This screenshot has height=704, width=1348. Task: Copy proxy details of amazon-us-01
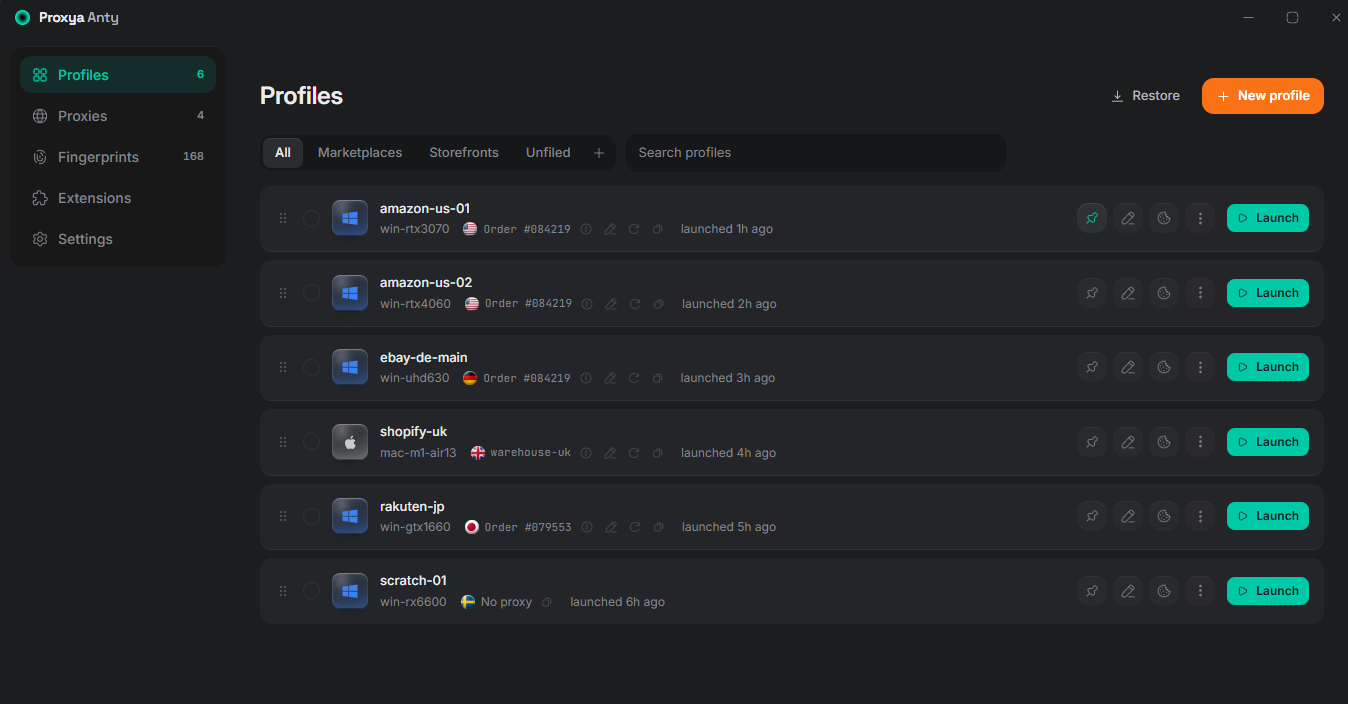click(657, 229)
